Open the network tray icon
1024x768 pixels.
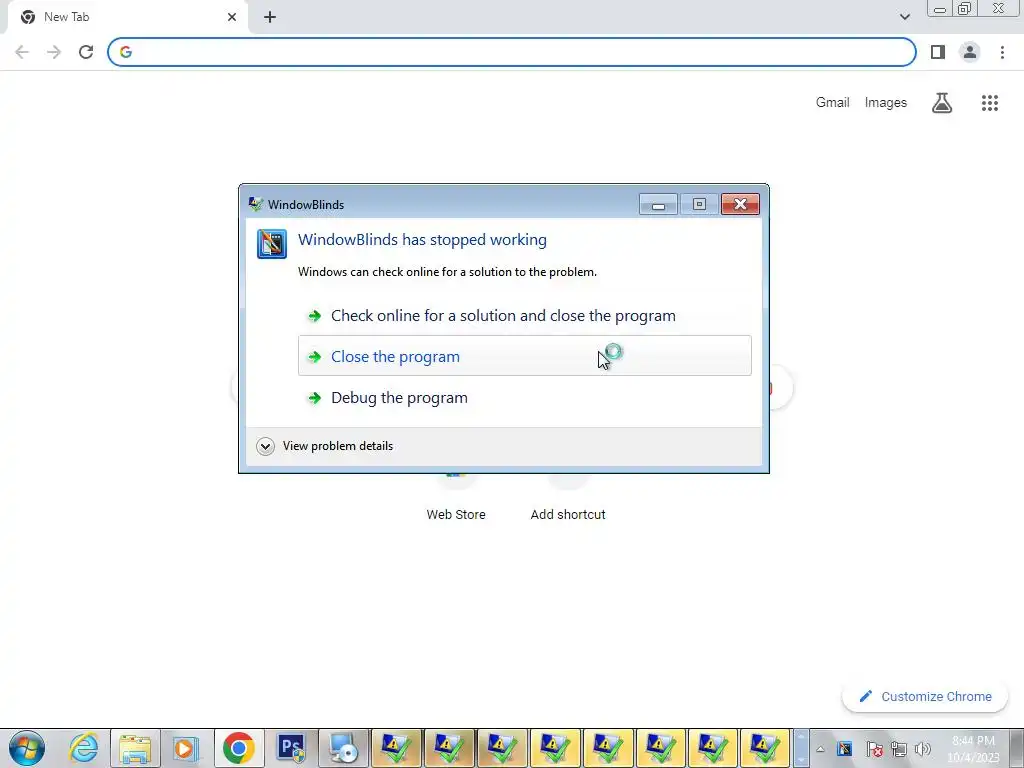click(x=899, y=749)
